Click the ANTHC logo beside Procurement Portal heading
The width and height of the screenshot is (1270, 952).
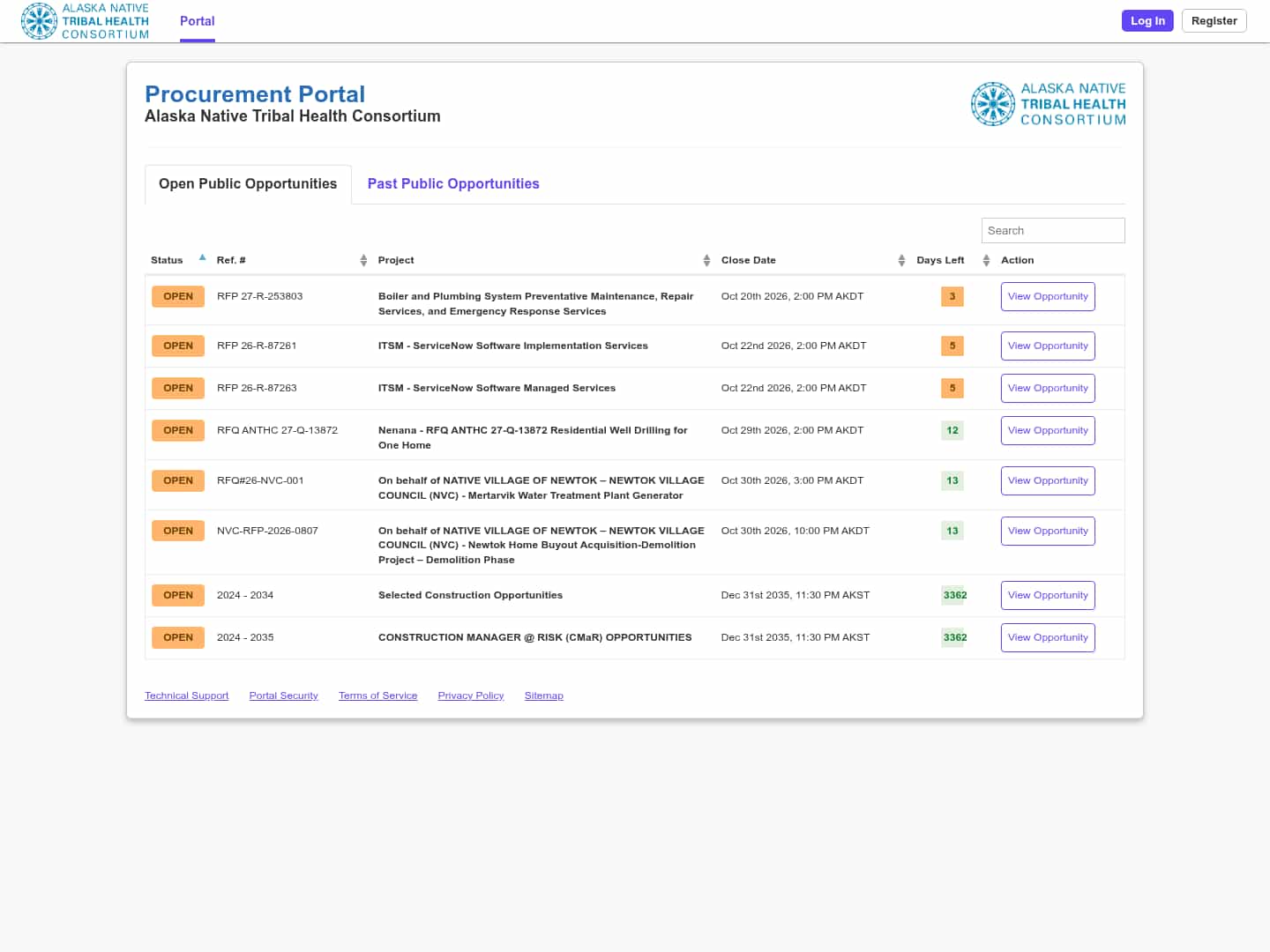coord(1048,104)
